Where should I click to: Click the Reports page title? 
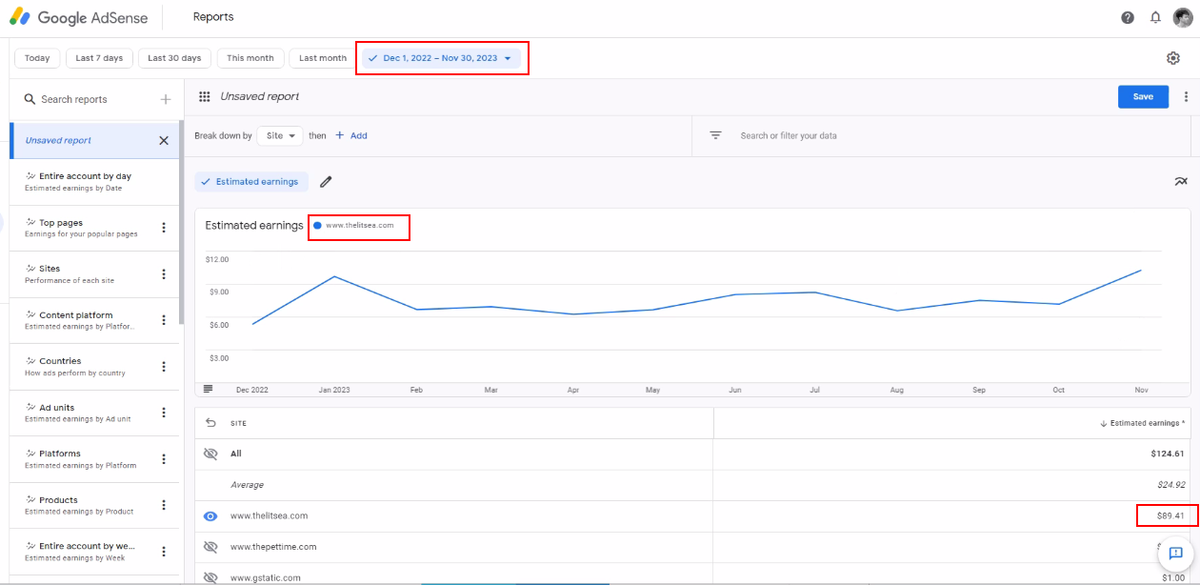[213, 17]
